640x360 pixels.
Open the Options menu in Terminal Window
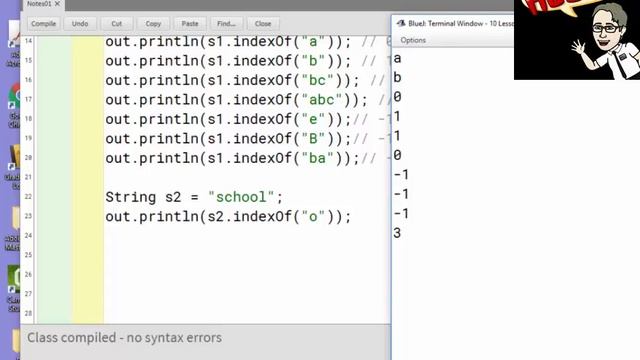click(413, 40)
